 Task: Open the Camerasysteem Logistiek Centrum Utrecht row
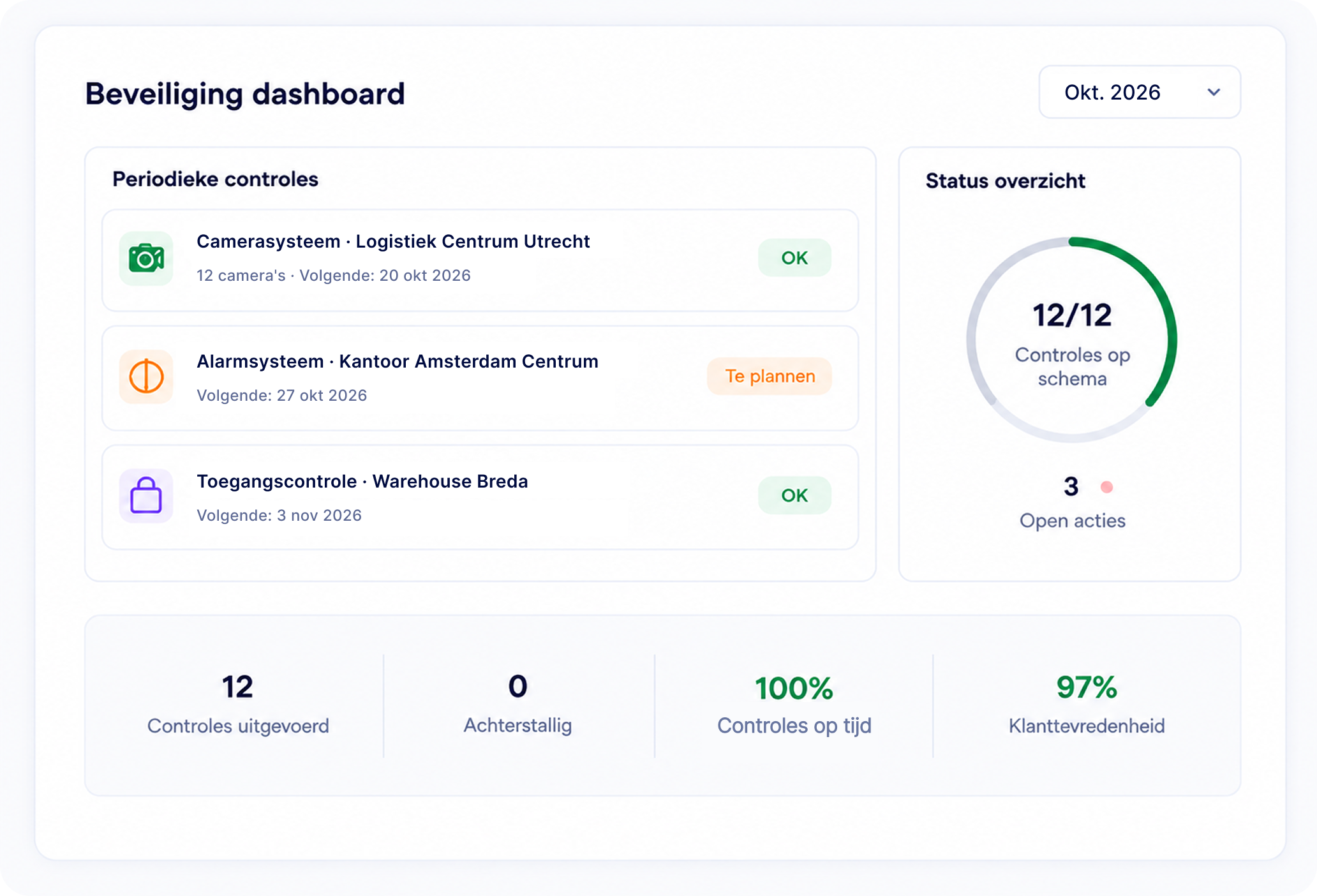point(480,260)
